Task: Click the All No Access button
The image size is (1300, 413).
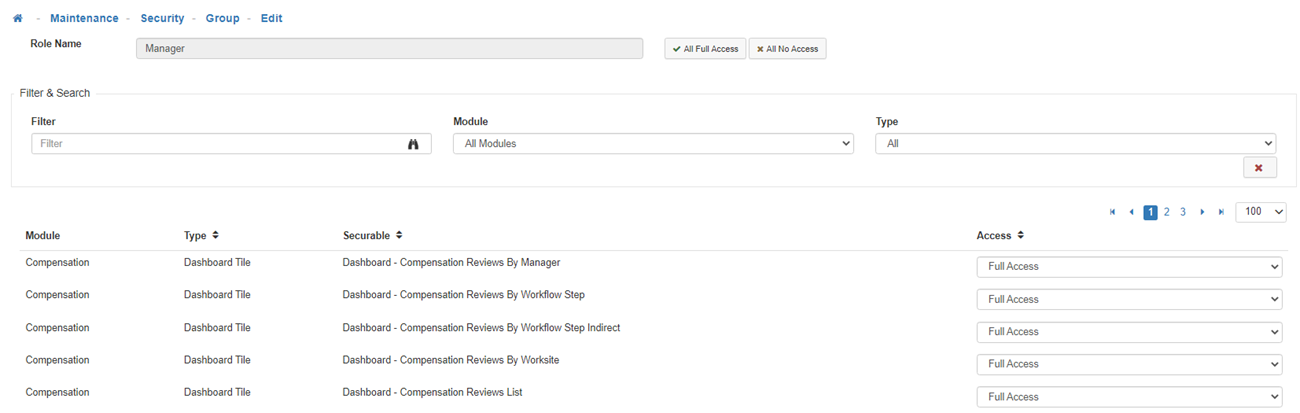Action: click(787, 49)
